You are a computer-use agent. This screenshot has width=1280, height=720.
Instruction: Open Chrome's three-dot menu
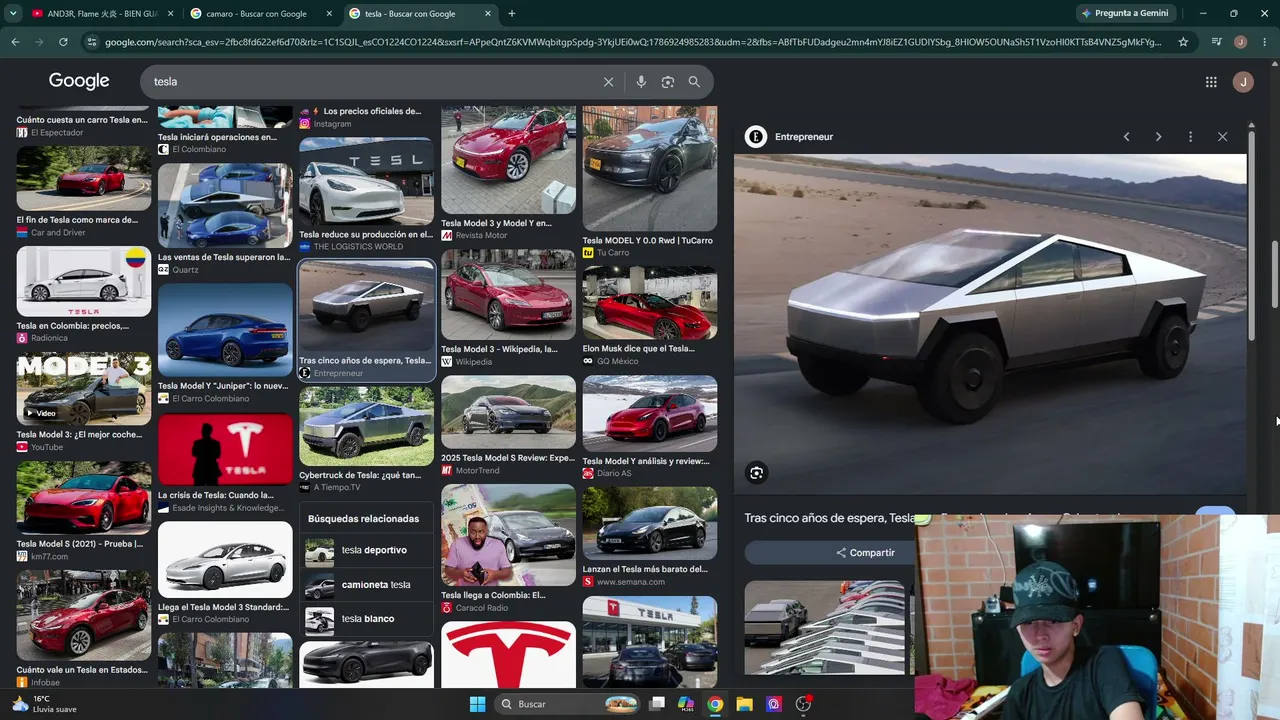pos(1264,42)
